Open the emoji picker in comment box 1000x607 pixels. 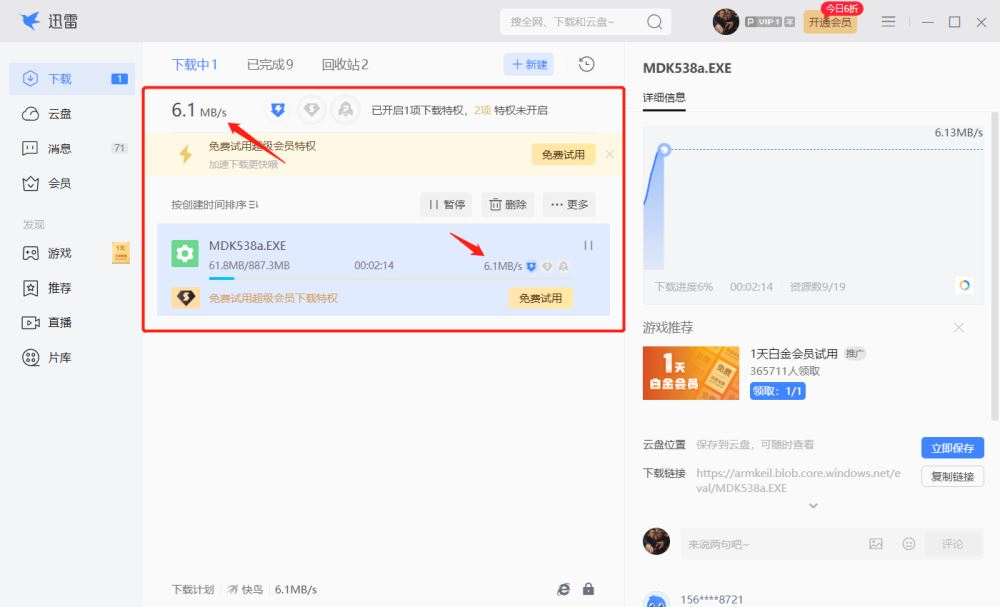[909, 544]
